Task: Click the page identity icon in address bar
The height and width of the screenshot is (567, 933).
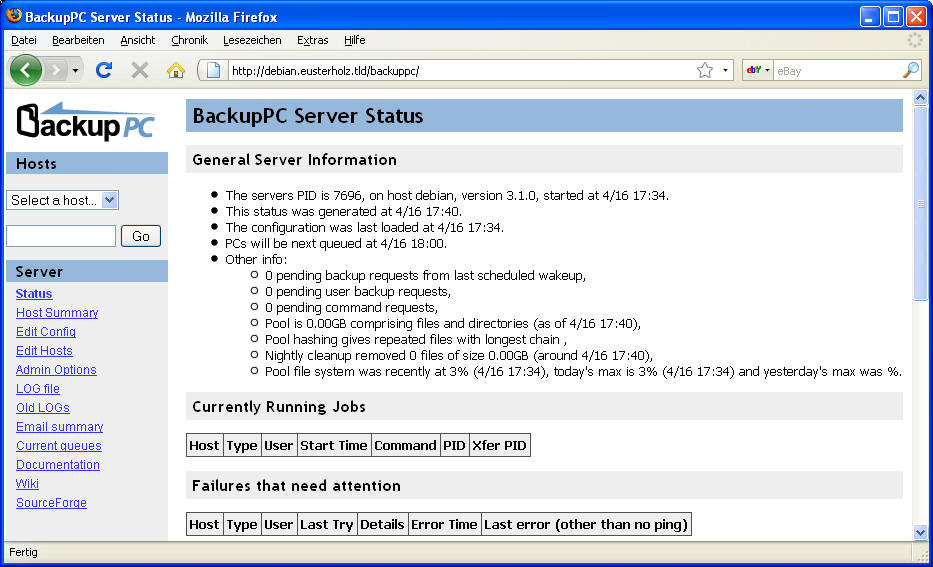Action: pyautogui.click(x=213, y=70)
